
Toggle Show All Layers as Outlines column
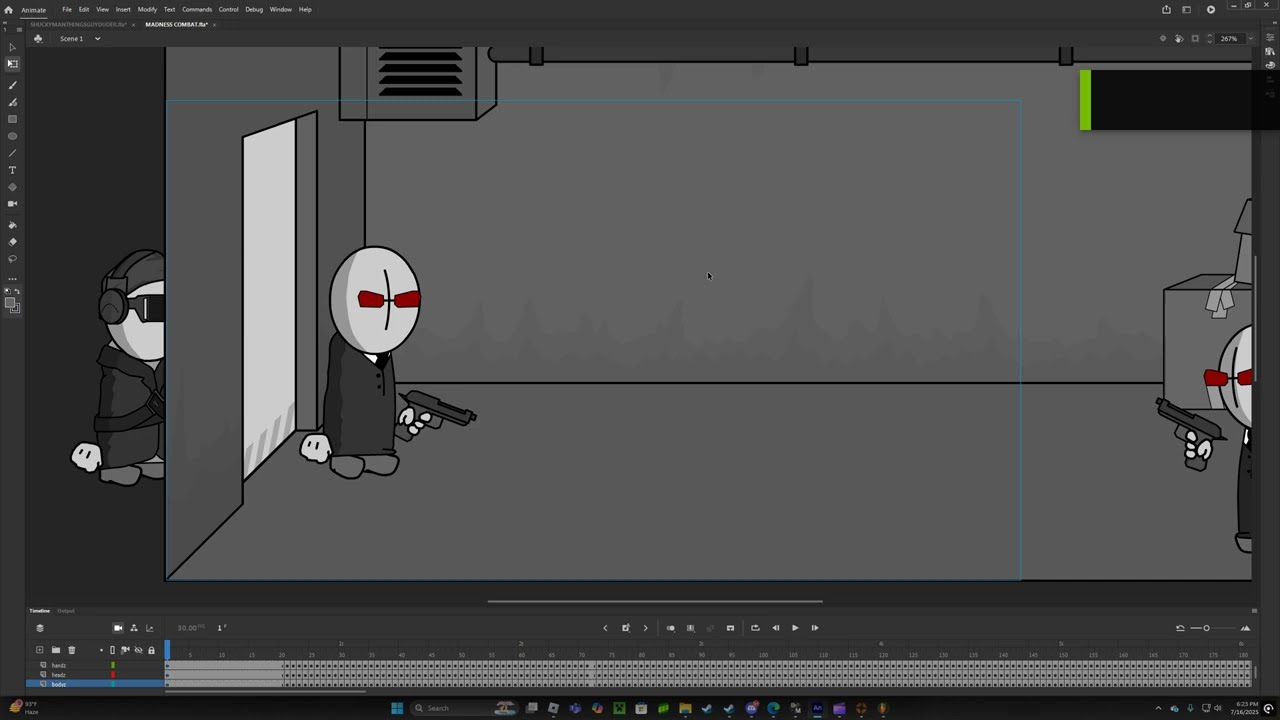point(112,650)
